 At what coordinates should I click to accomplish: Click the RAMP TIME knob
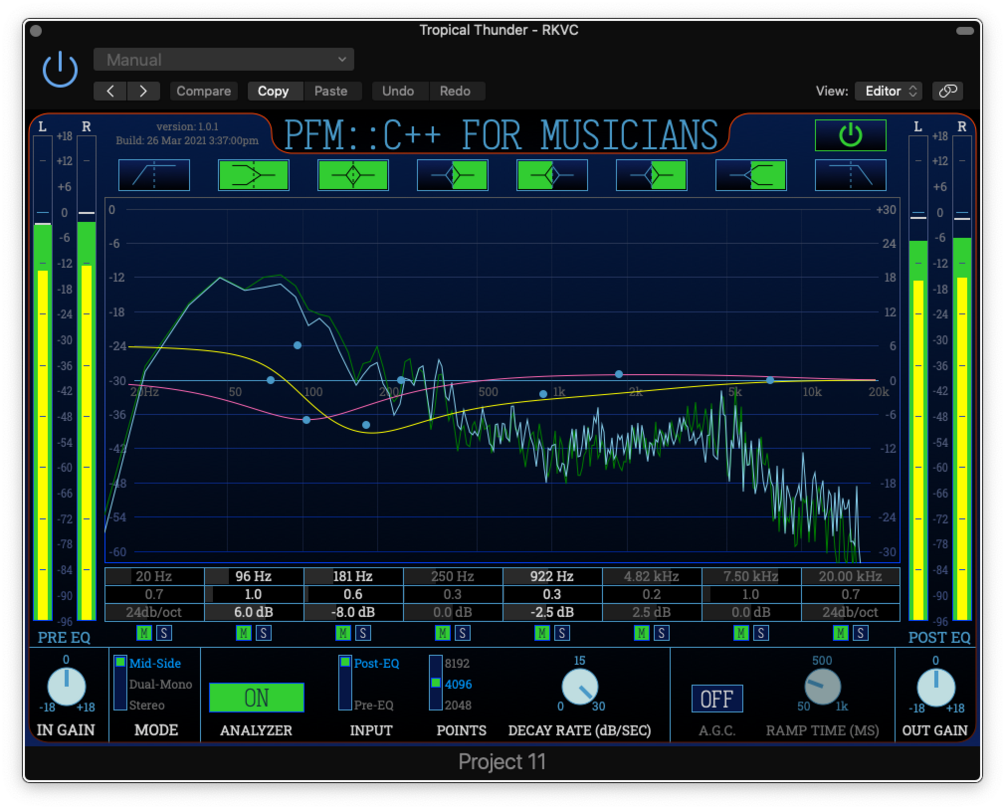[x=823, y=687]
